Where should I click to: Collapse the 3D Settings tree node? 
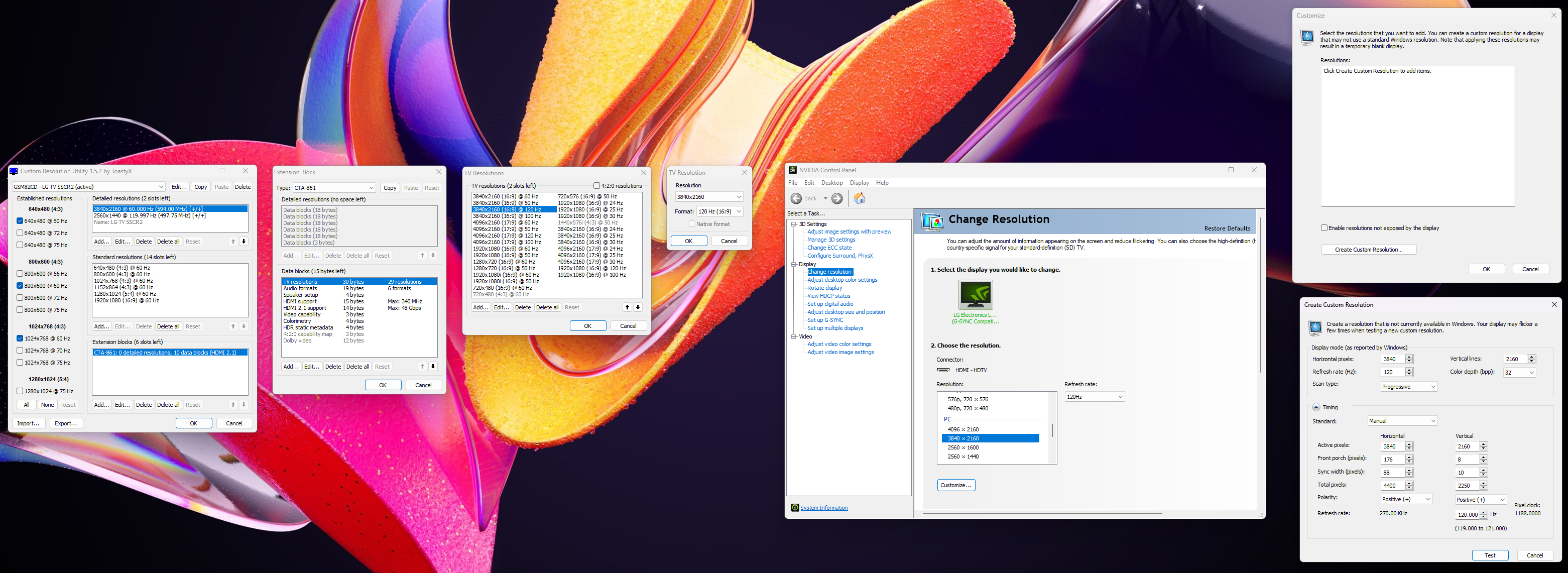[794, 224]
